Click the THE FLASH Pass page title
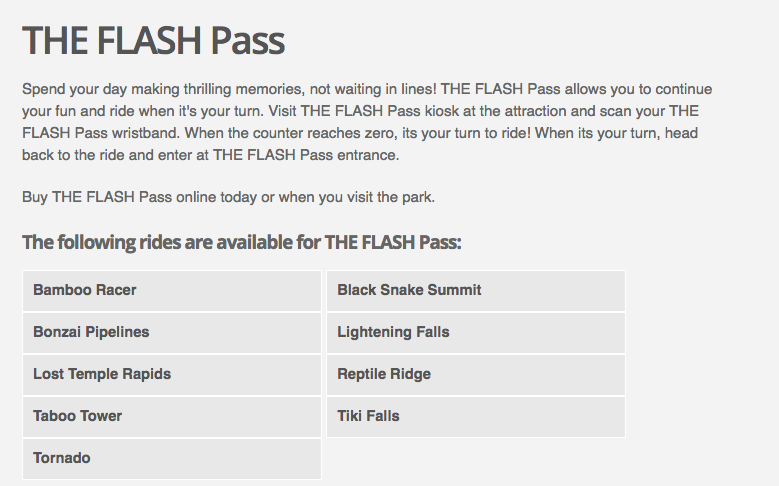This screenshot has width=779, height=486. coord(154,40)
